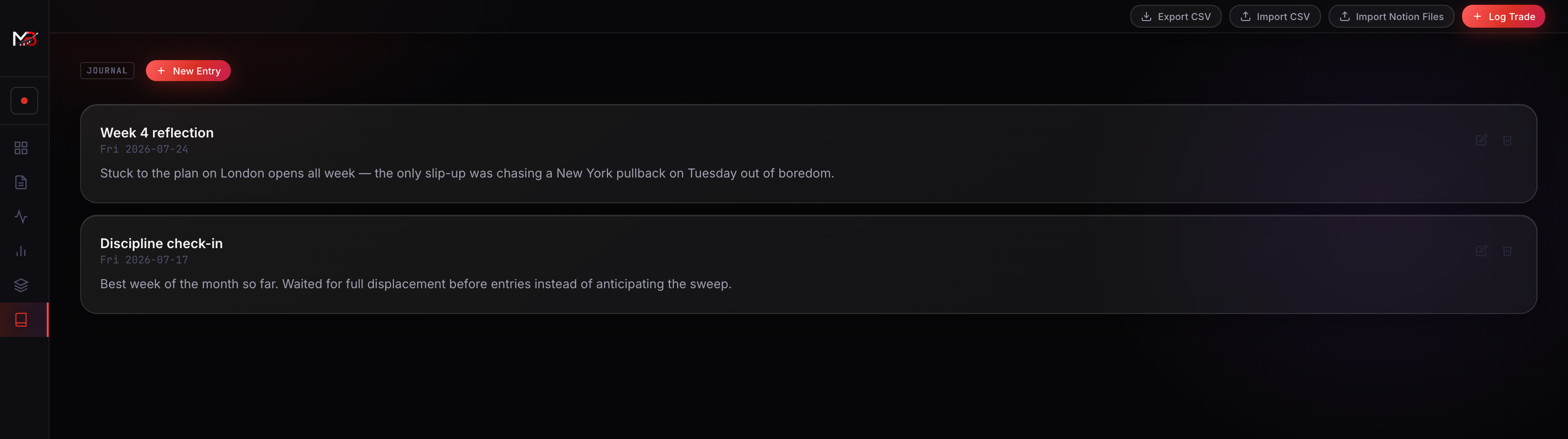Open the document page icon in sidebar
Image resolution: width=1568 pixels, height=439 pixels.
21,182
